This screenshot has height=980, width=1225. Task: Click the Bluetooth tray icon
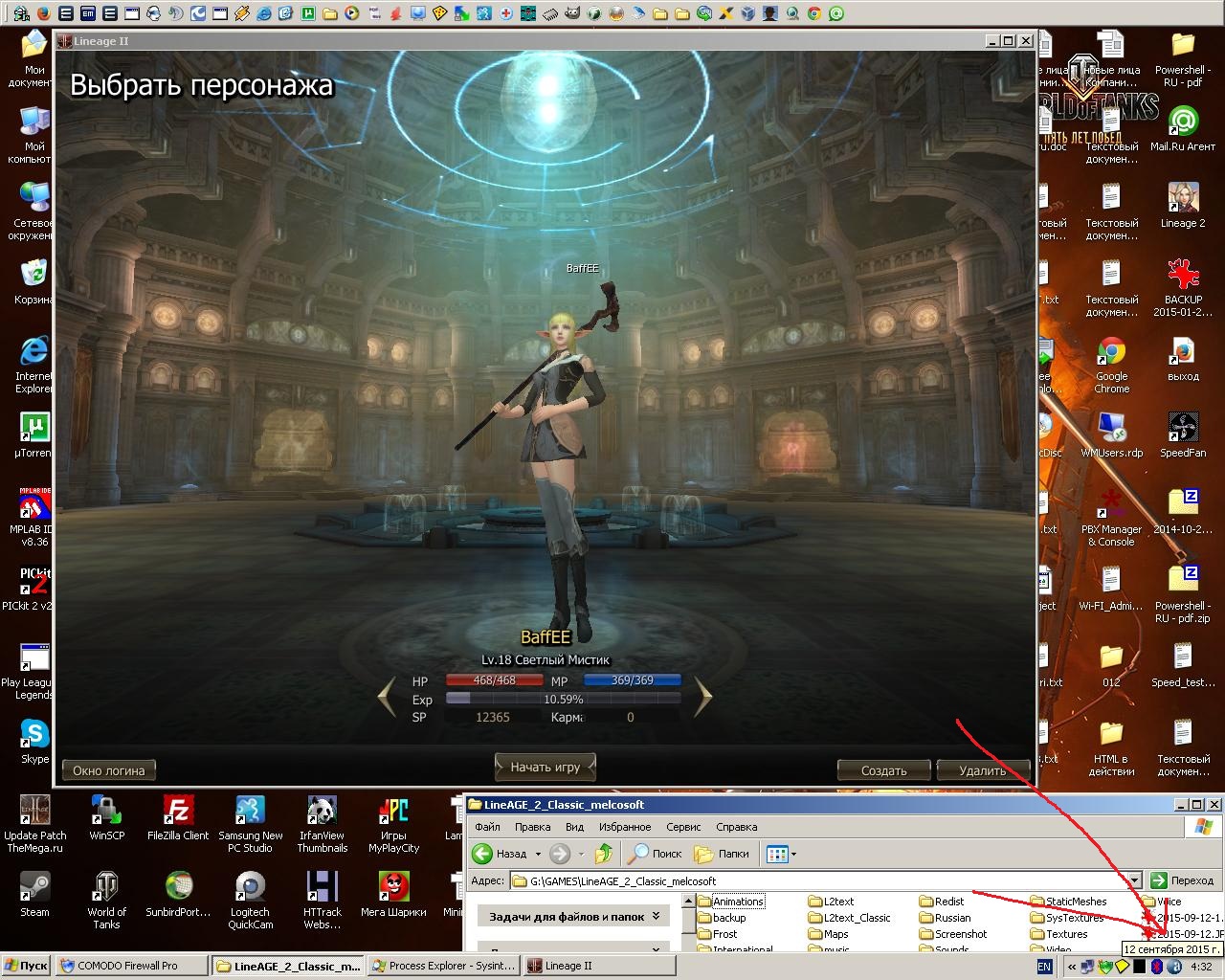pyautogui.click(x=1155, y=967)
